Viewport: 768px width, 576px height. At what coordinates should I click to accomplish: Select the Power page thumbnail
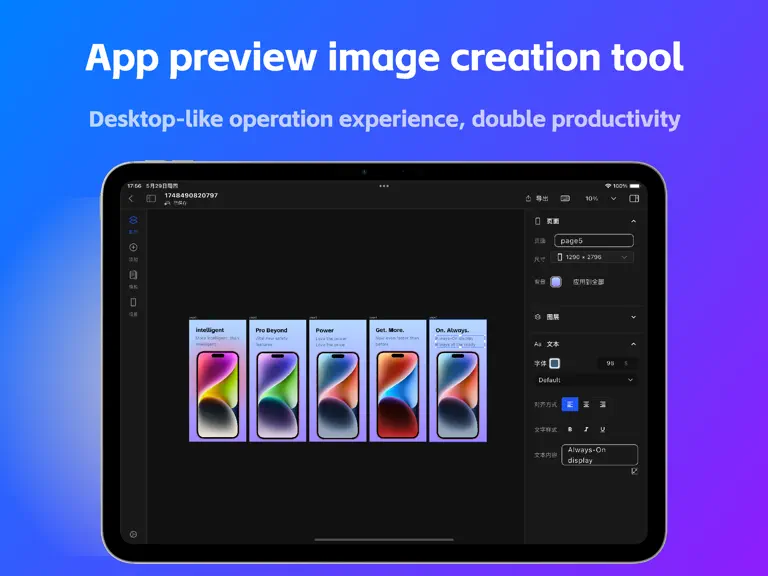click(x=338, y=381)
